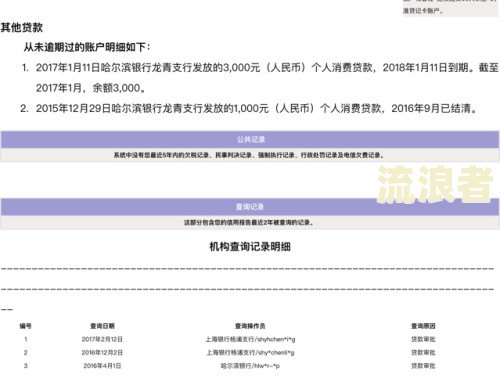This screenshot has height=378, width=500.
Task: Click the '其他贷款' section heading
Action: (x=22, y=28)
